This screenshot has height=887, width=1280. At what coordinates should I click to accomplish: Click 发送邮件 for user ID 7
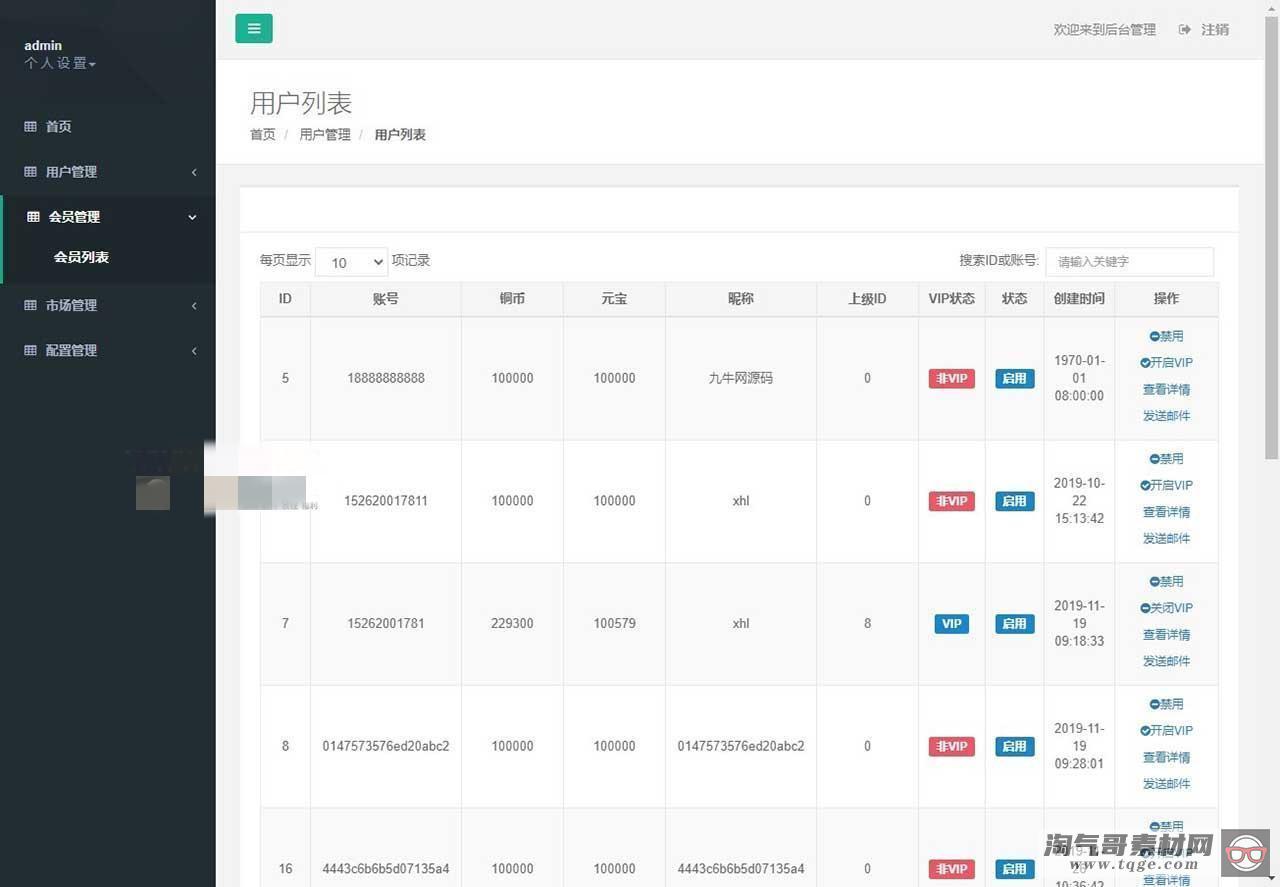tap(1166, 661)
